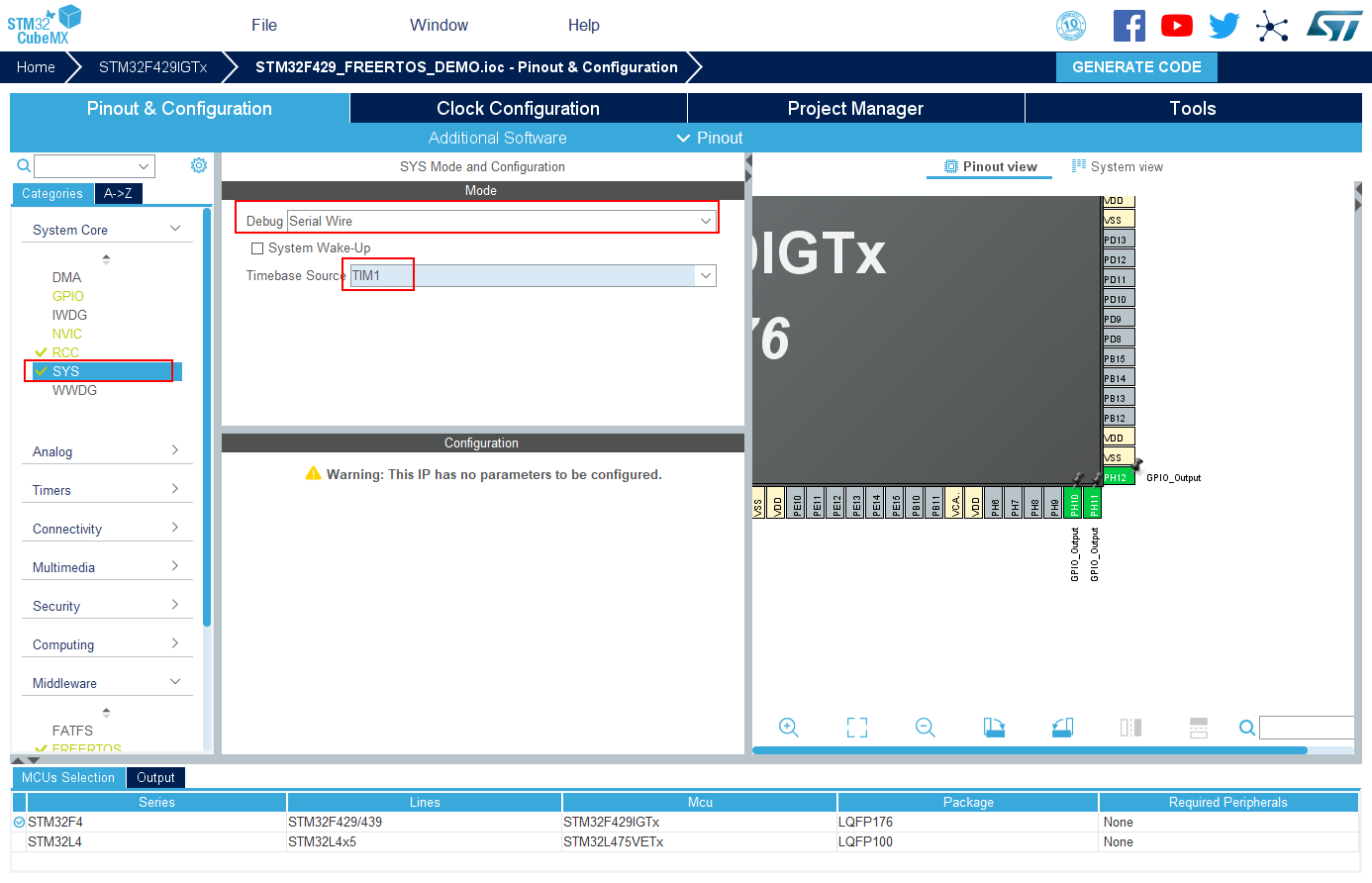Click the stacked layout icon in the pinout toolbar
The height and width of the screenshot is (883, 1372).
pyautogui.click(x=1198, y=728)
